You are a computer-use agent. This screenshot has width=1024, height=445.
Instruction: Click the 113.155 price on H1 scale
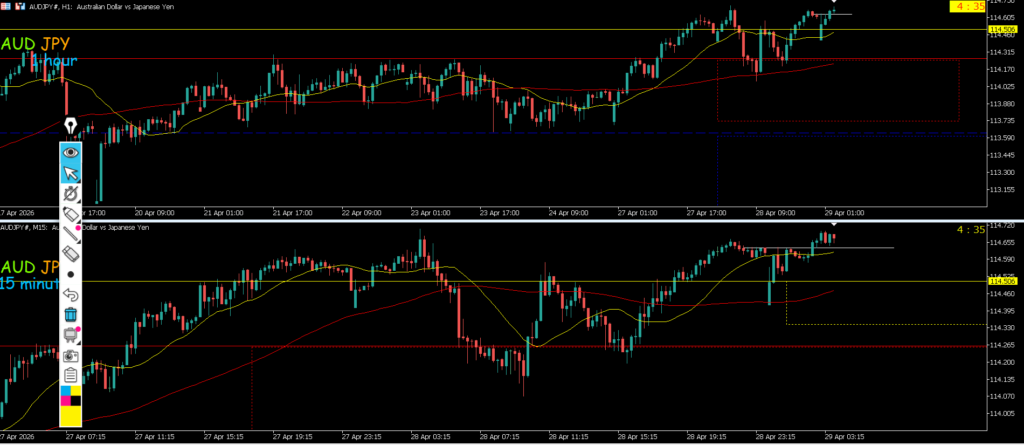coord(1002,190)
